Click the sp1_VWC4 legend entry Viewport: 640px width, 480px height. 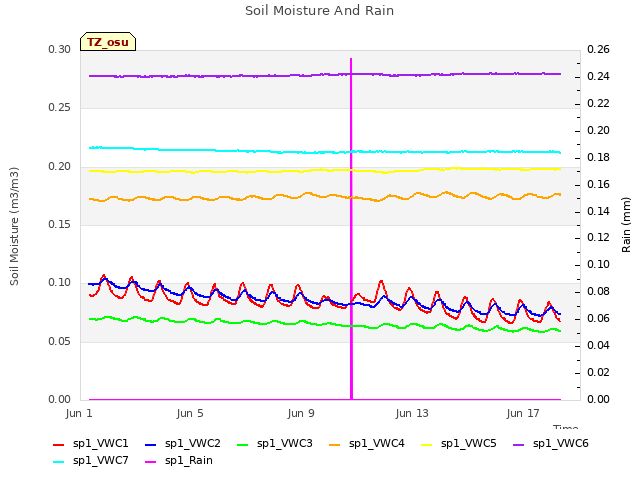(367, 444)
